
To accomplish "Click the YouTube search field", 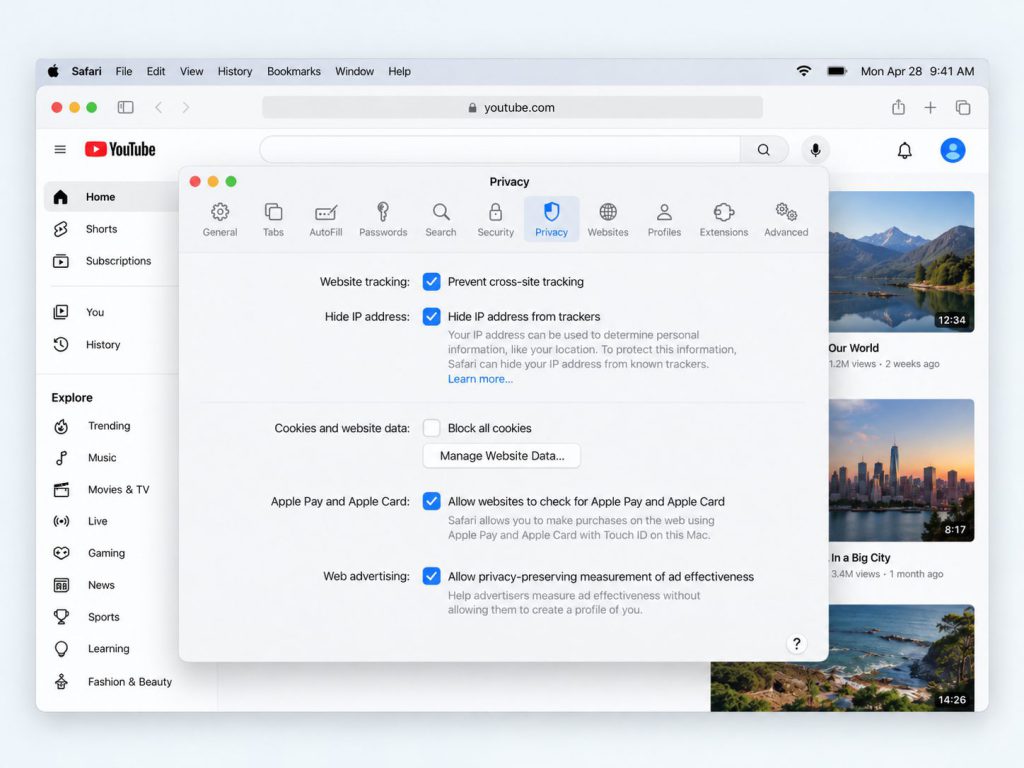I will [500, 150].
